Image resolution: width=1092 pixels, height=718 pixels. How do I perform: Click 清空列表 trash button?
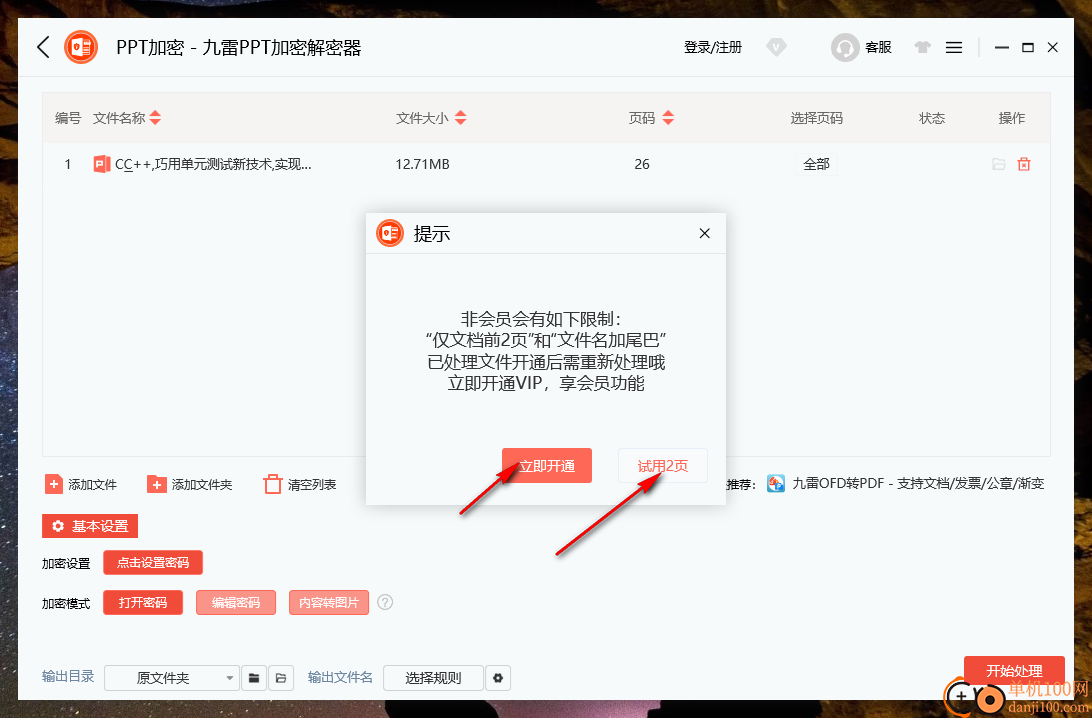[x=300, y=484]
